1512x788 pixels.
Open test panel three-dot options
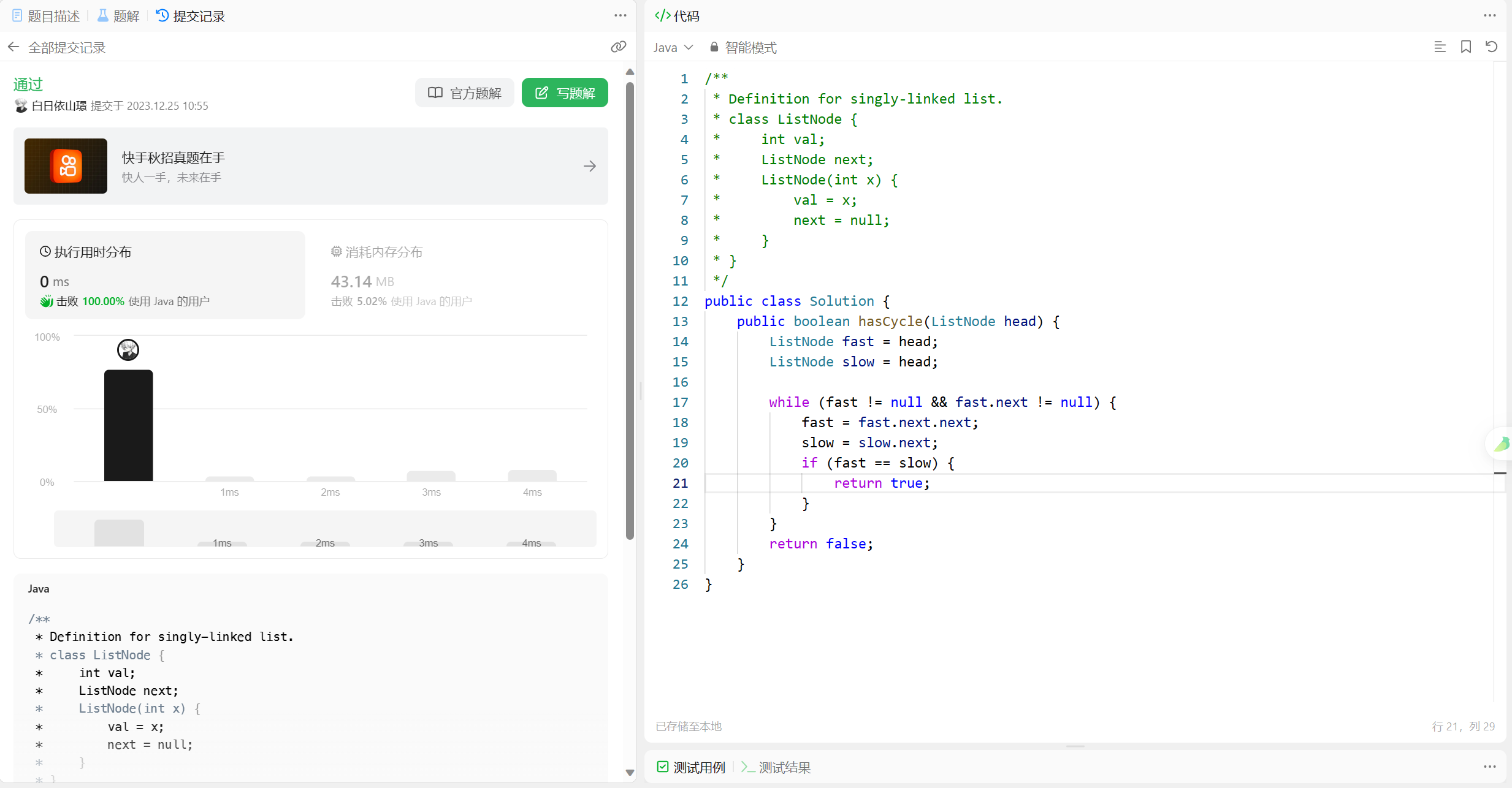point(1489,767)
